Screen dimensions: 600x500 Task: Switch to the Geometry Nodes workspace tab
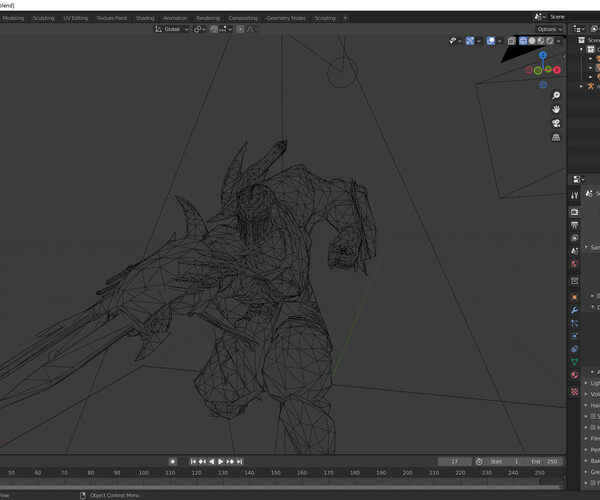pyautogui.click(x=285, y=18)
